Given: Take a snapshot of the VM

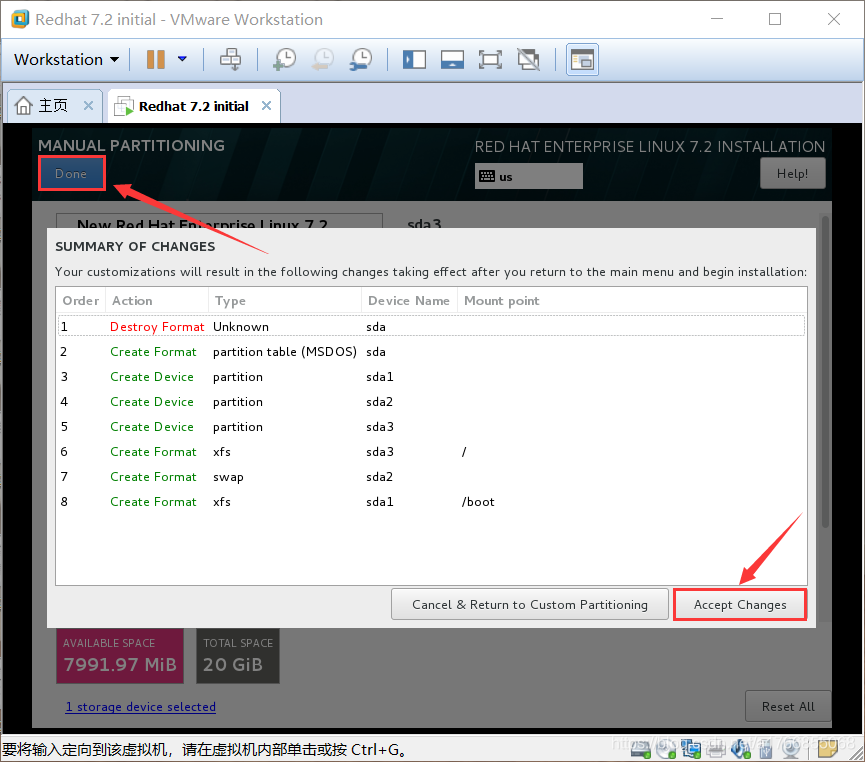Looking at the screenshot, I should pyautogui.click(x=285, y=59).
